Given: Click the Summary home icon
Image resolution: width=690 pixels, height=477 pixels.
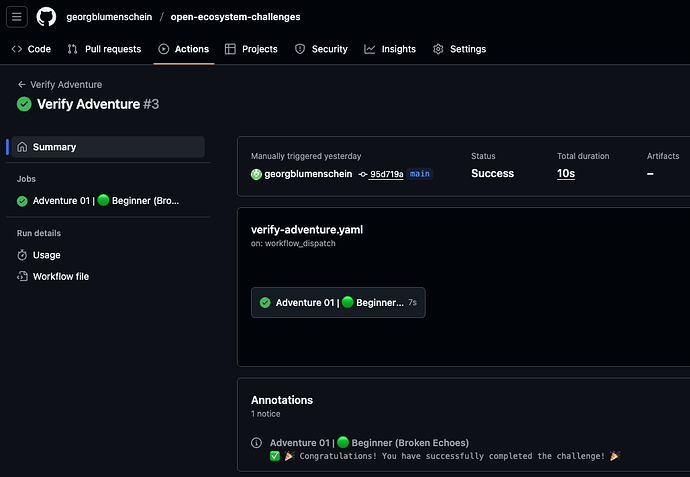Looking at the screenshot, I should (x=22, y=147).
